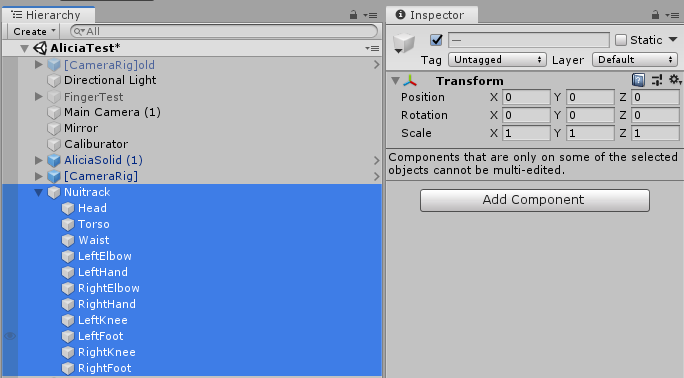Click the Rotation Y field
Image resolution: width=684 pixels, height=378 pixels.
(590, 115)
